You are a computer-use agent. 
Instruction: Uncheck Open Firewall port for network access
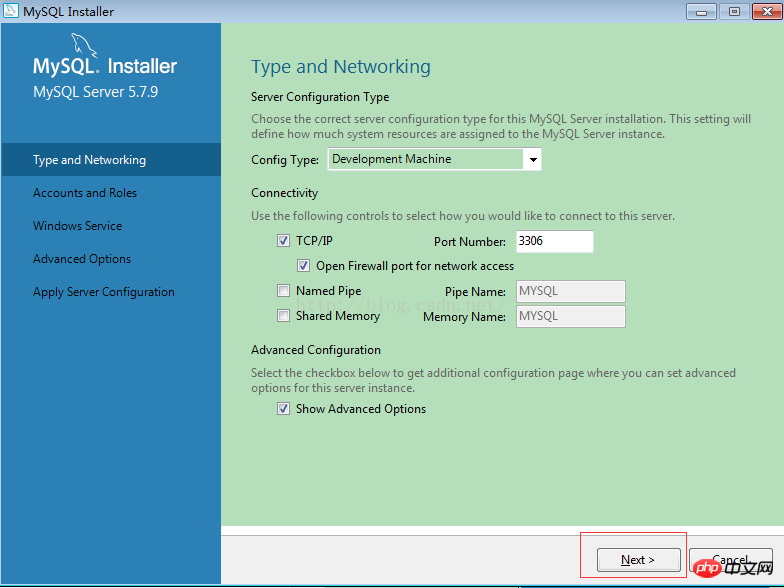[303, 266]
